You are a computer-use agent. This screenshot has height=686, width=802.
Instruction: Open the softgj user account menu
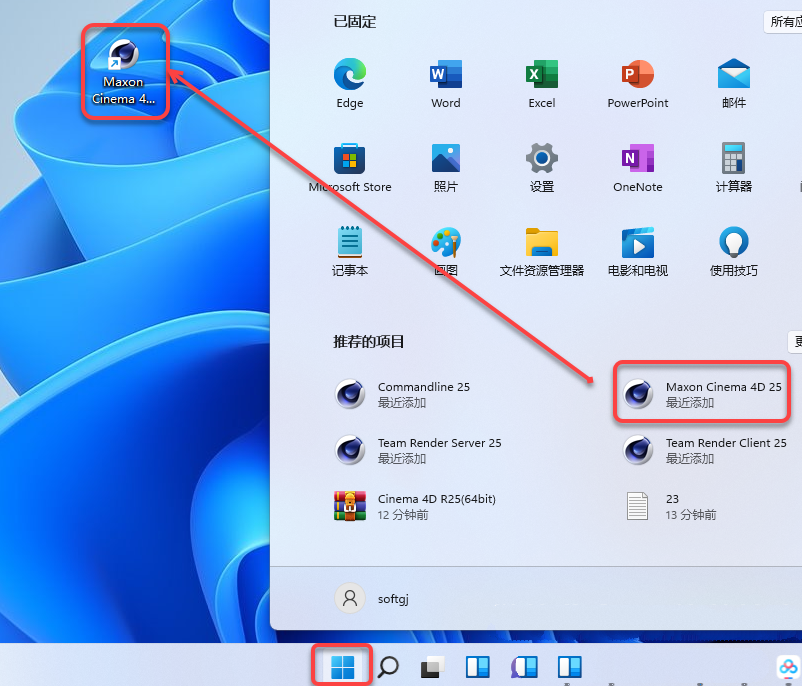372,598
